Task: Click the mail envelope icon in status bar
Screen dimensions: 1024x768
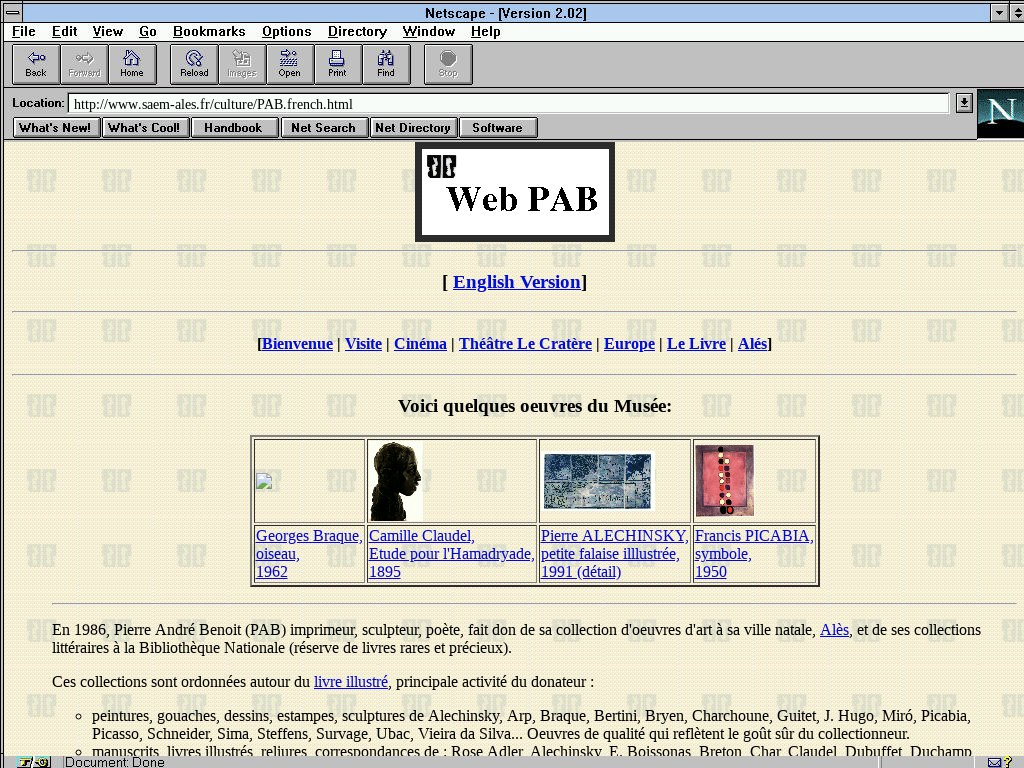Action: 995,762
